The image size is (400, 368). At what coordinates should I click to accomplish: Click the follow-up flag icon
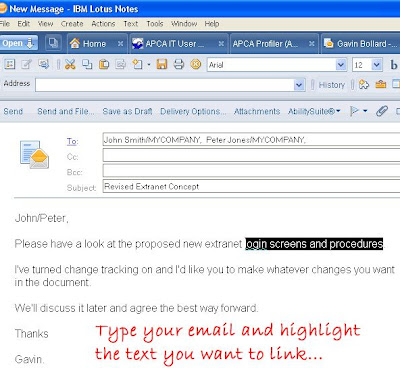pyautogui.click(x=354, y=111)
